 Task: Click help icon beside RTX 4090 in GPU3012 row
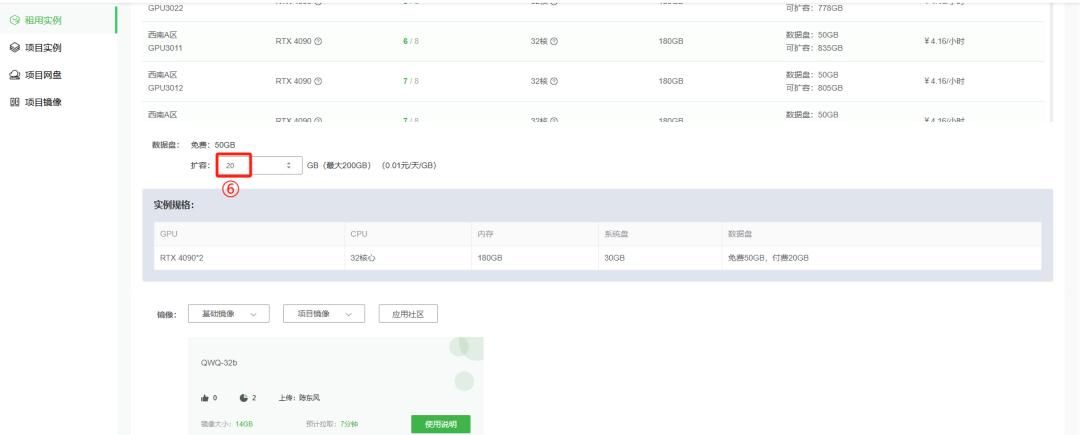318,81
